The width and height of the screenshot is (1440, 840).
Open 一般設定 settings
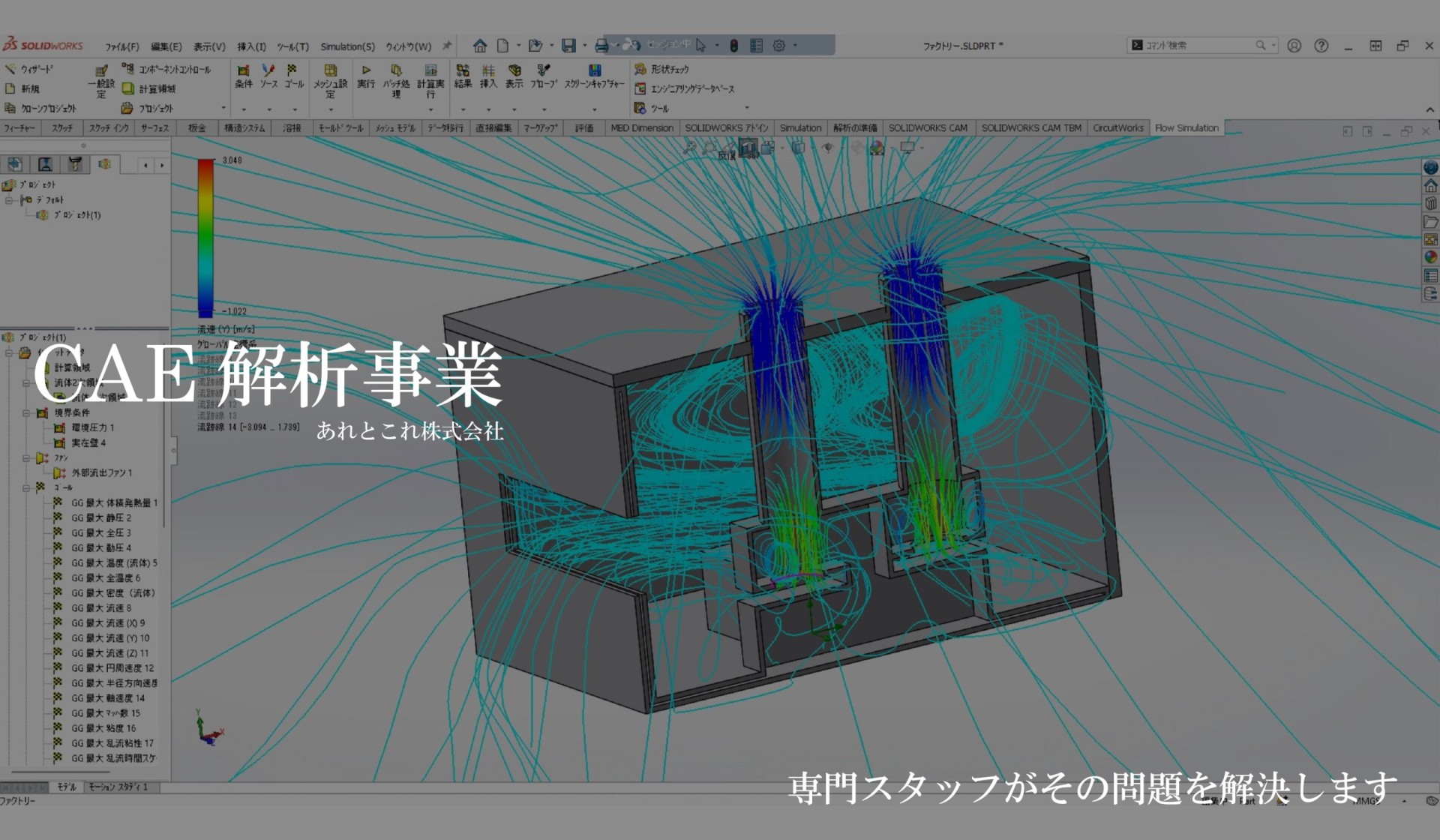pyautogui.click(x=101, y=81)
